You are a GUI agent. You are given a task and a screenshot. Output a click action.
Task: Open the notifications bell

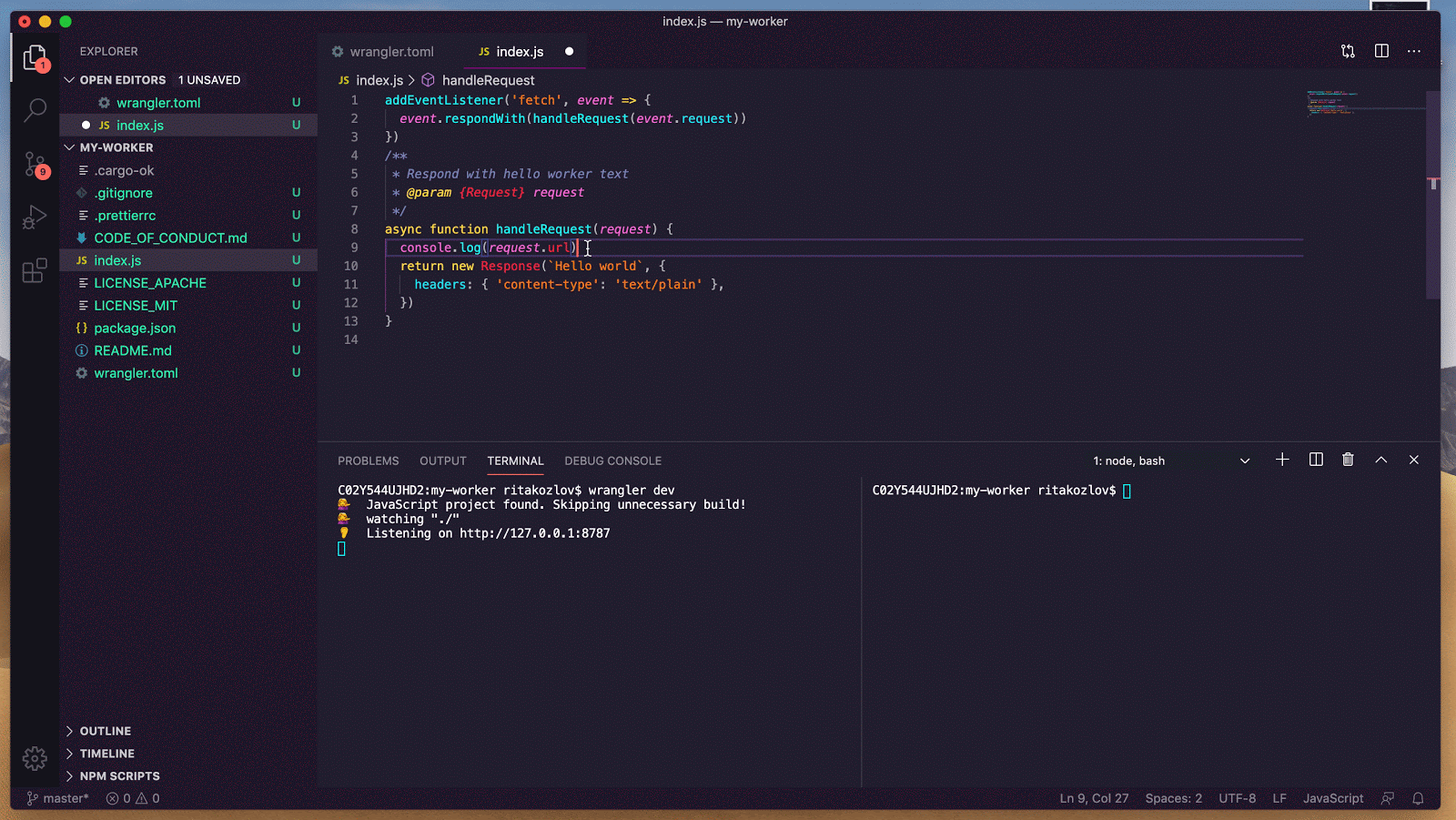(x=1418, y=799)
